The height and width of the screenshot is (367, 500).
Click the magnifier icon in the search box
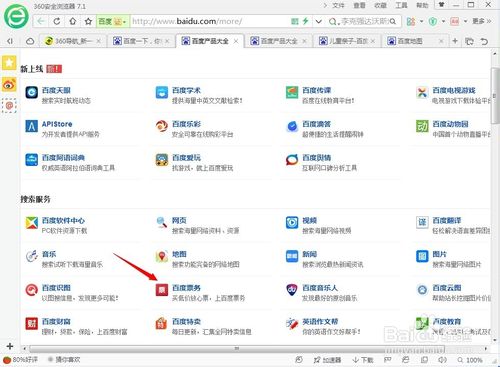tap(393, 22)
